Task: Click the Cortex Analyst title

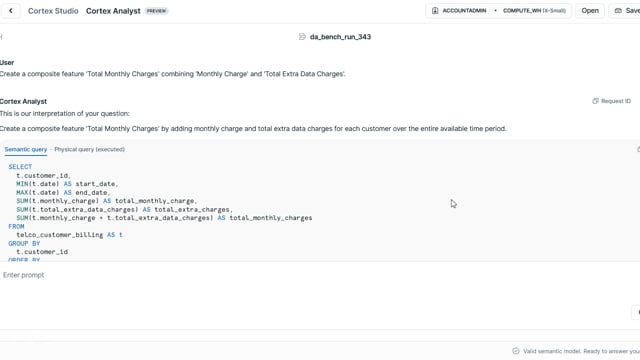Action: coord(113,11)
